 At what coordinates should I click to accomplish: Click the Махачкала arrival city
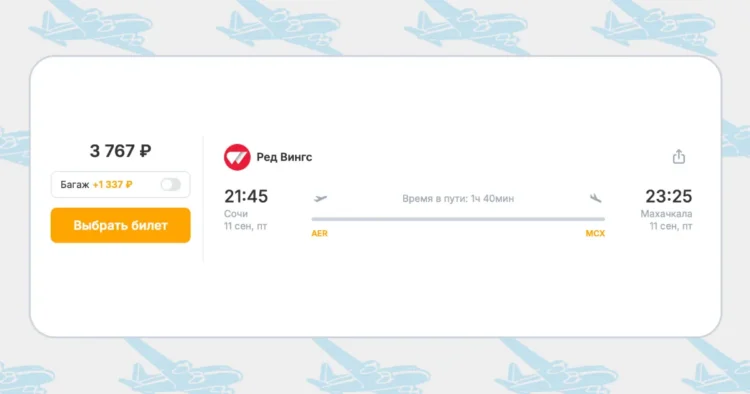[666, 214]
